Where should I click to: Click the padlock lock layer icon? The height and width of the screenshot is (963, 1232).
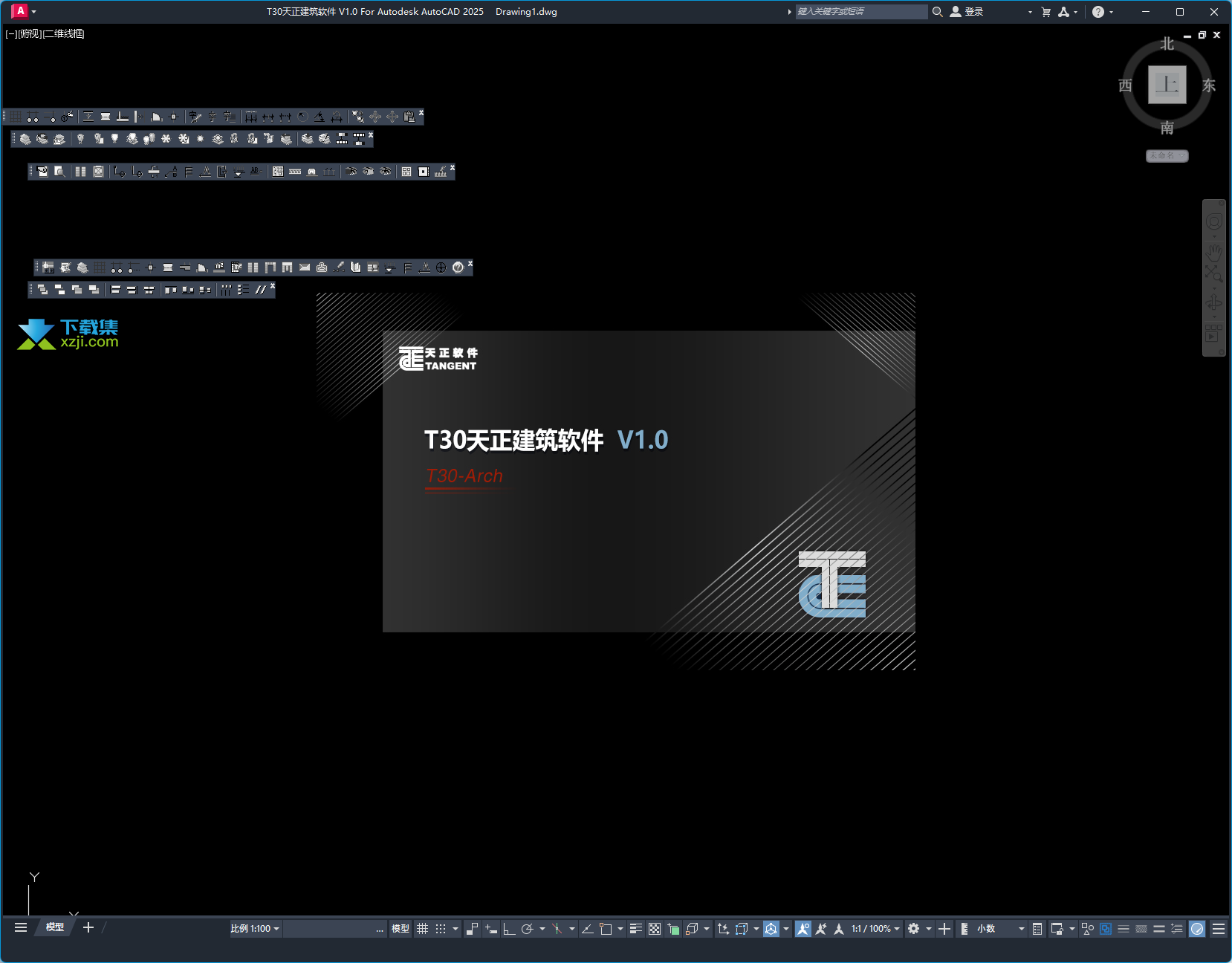pyautogui.click(x=234, y=139)
